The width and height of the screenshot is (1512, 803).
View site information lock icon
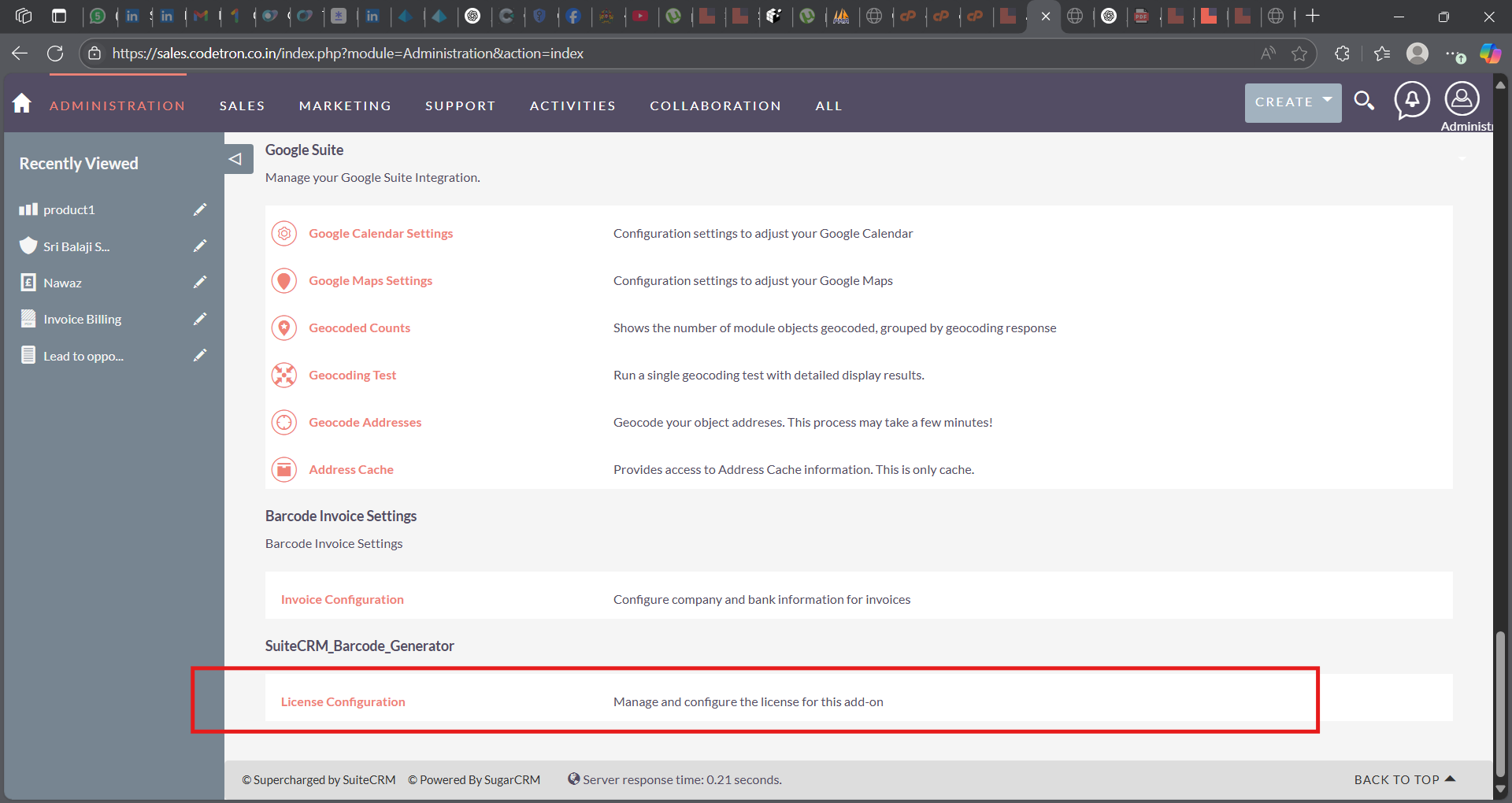coord(94,54)
